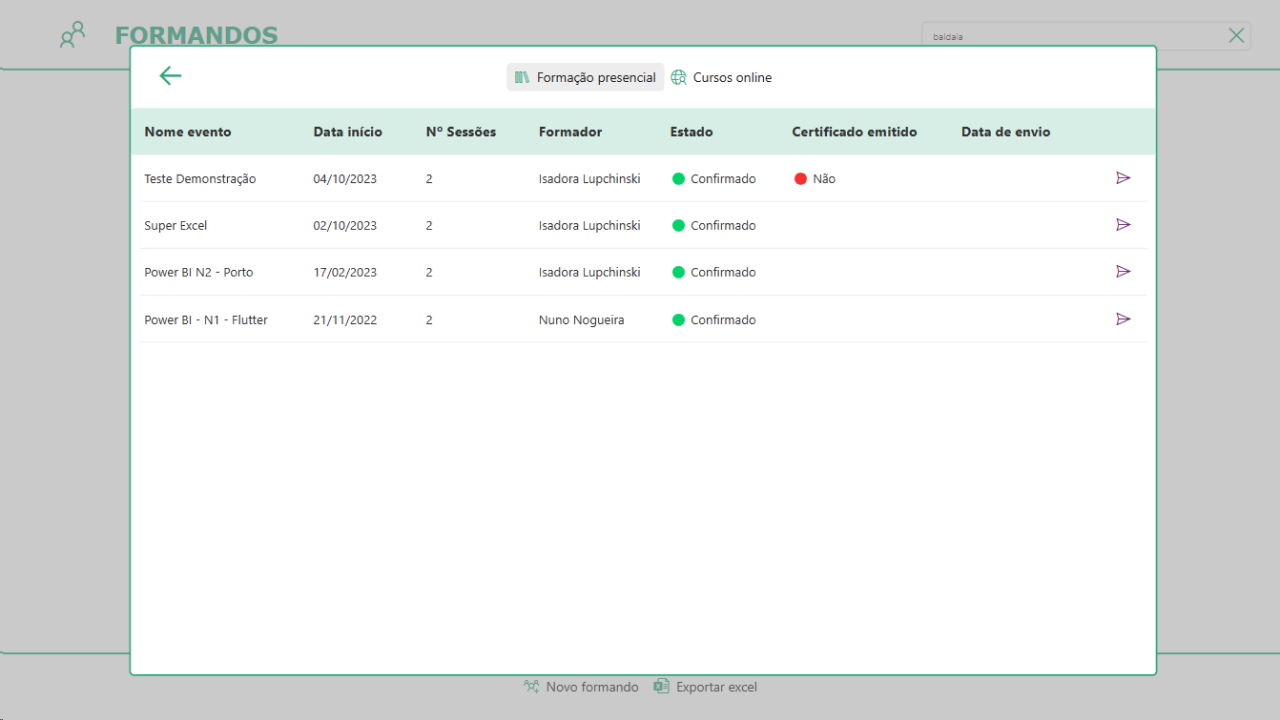
Task: Select the Teste Demonstração event name
Action: point(200,179)
